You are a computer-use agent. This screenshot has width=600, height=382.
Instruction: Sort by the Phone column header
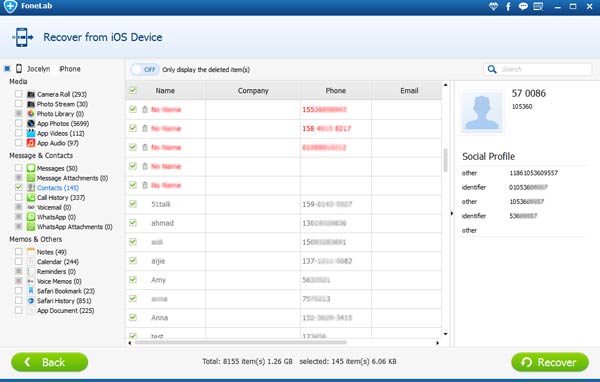(336, 91)
